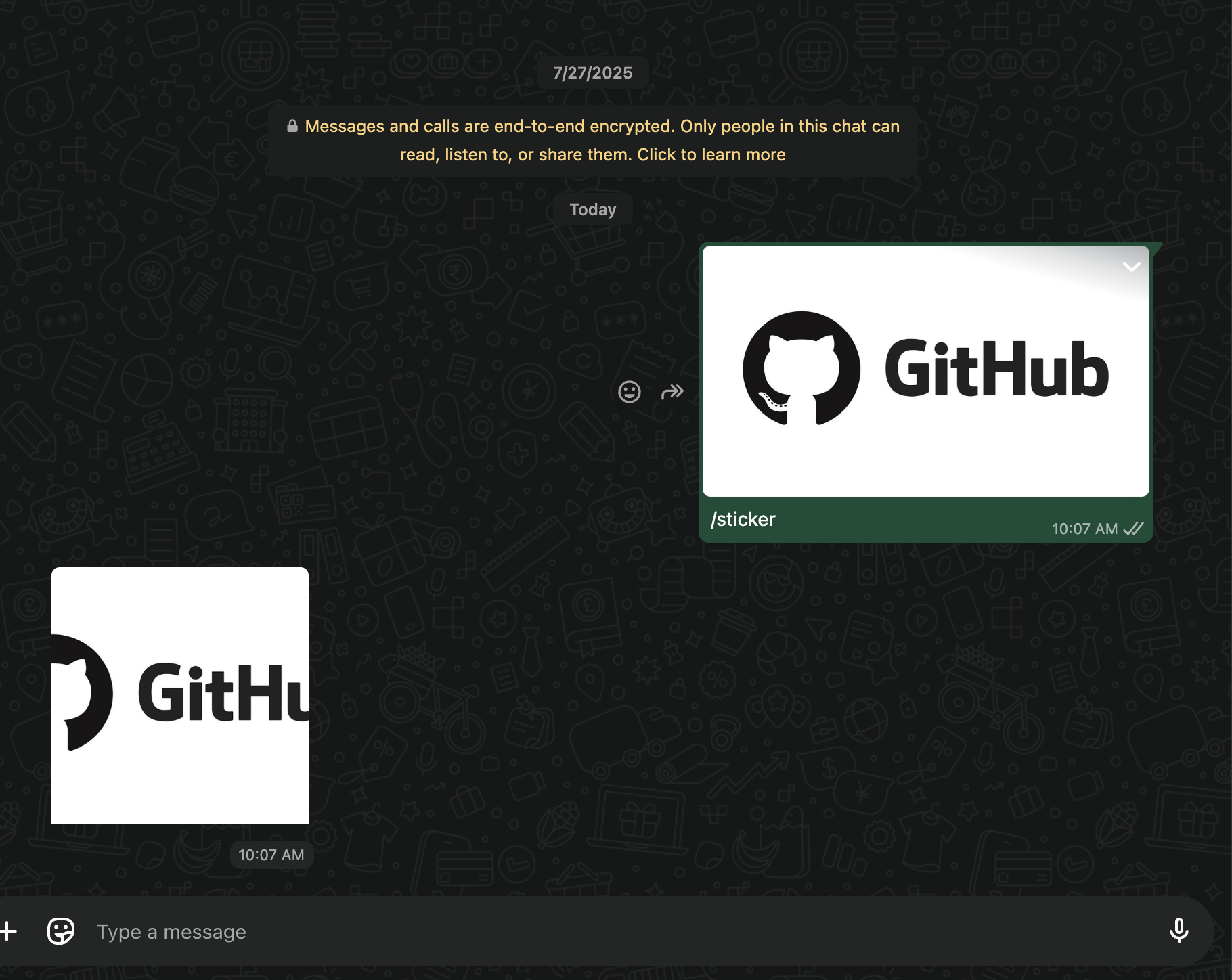
Task: Open the emoji reaction picker beside the message
Action: [630, 392]
